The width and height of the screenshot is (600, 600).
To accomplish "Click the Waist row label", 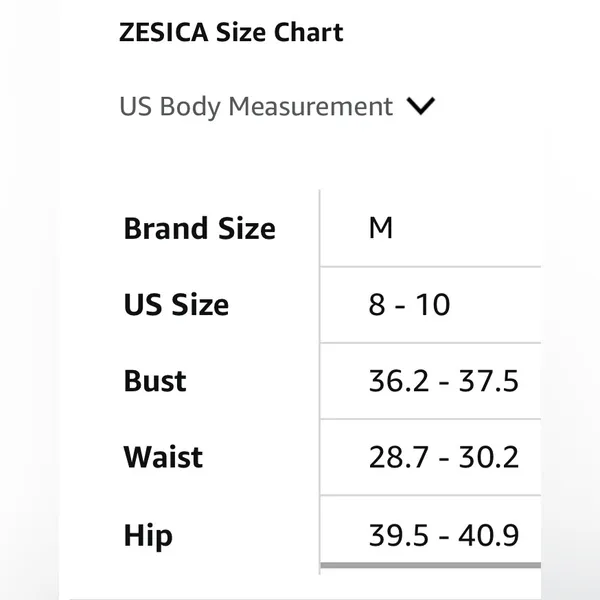I will [163, 457].
